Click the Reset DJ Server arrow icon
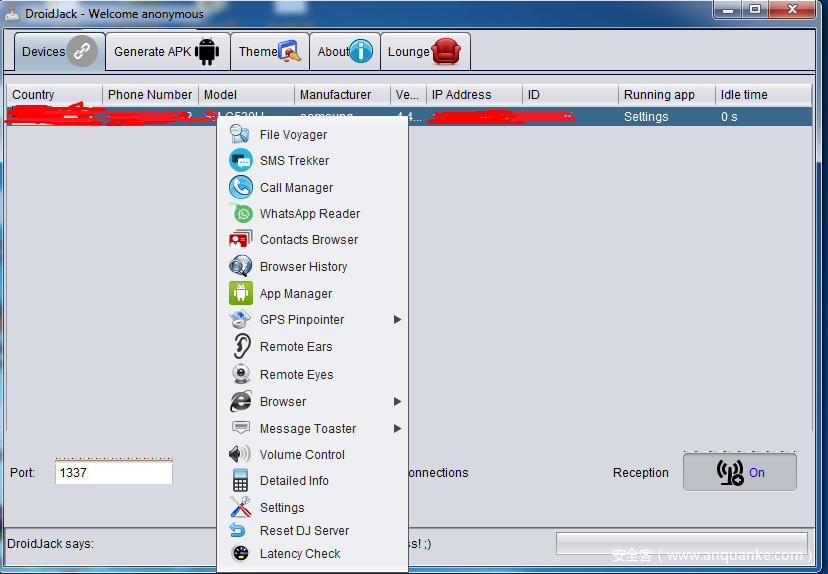This screenshot has width=828, height=574. [237, 530]
